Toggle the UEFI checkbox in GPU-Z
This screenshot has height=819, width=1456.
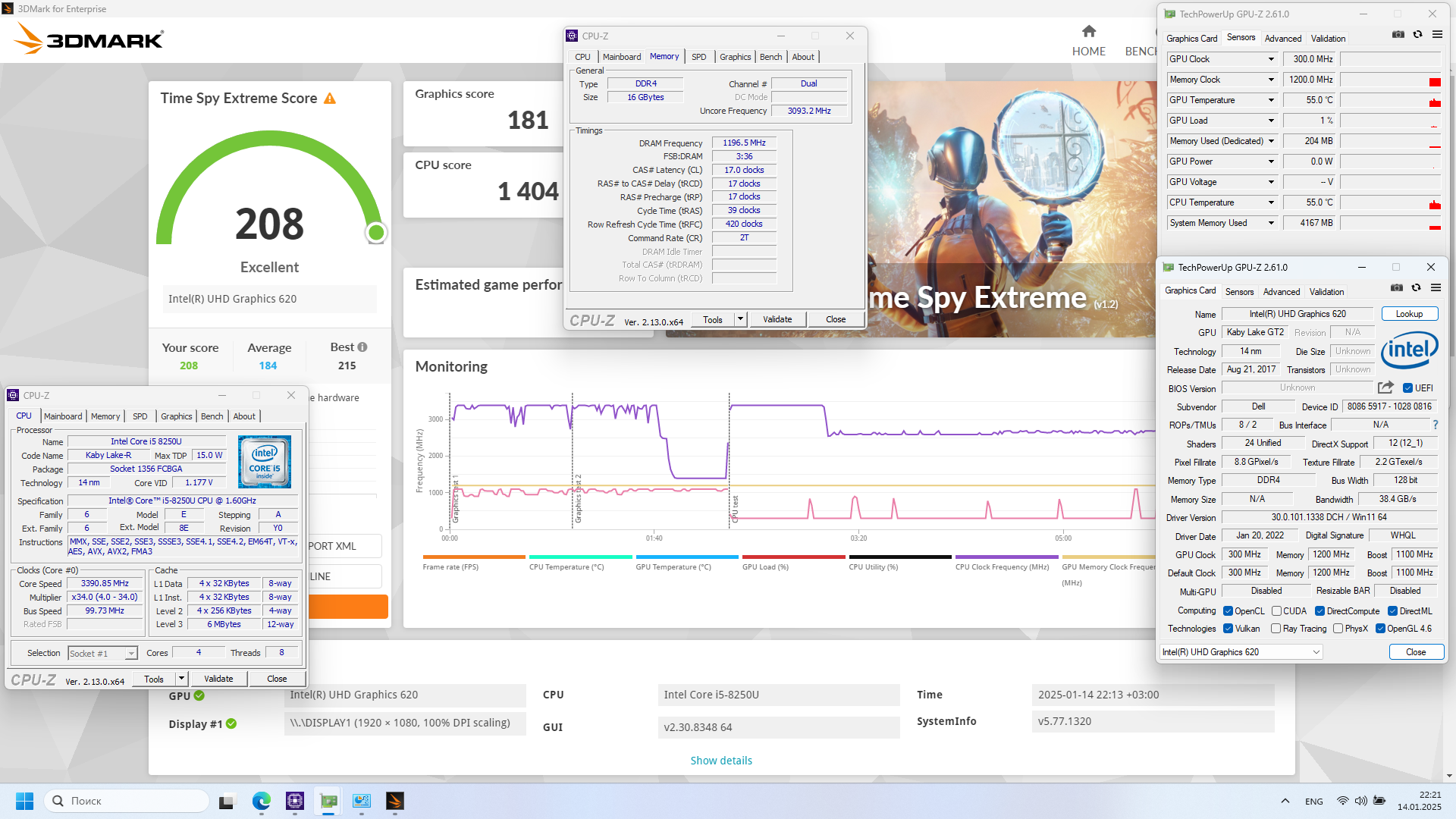[x=1407, y=388]
